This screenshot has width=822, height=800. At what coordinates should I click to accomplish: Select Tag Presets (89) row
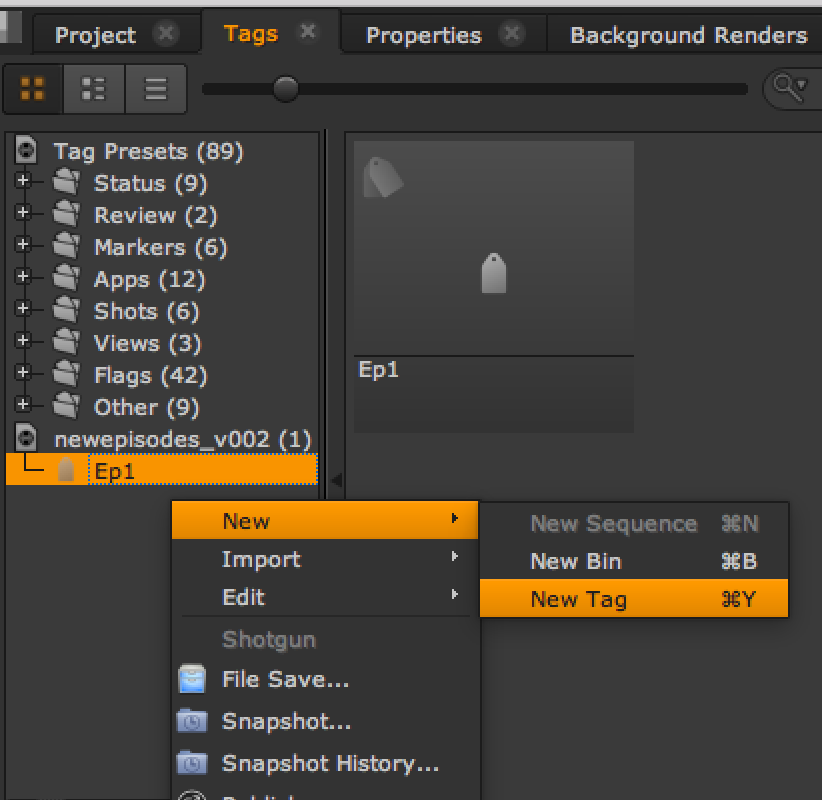click(x=163, y=151)
